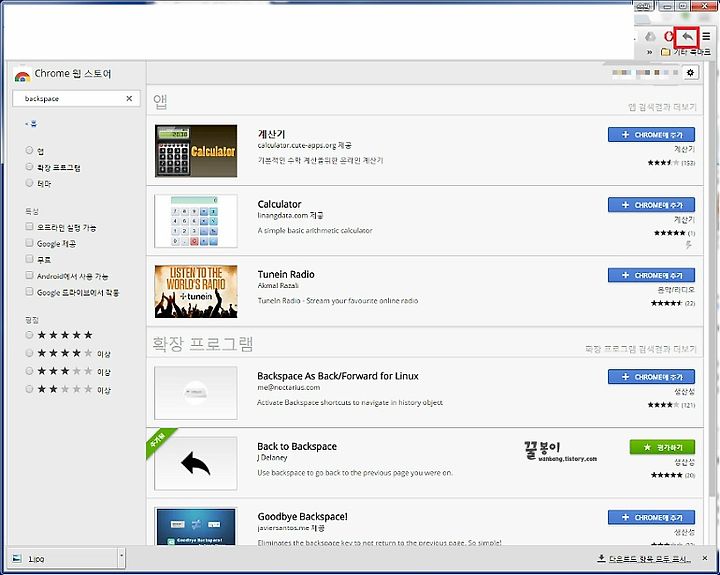Click the J Delaney developer name
Viewport: 720px width, 575px height.
(x=272, y=457)
